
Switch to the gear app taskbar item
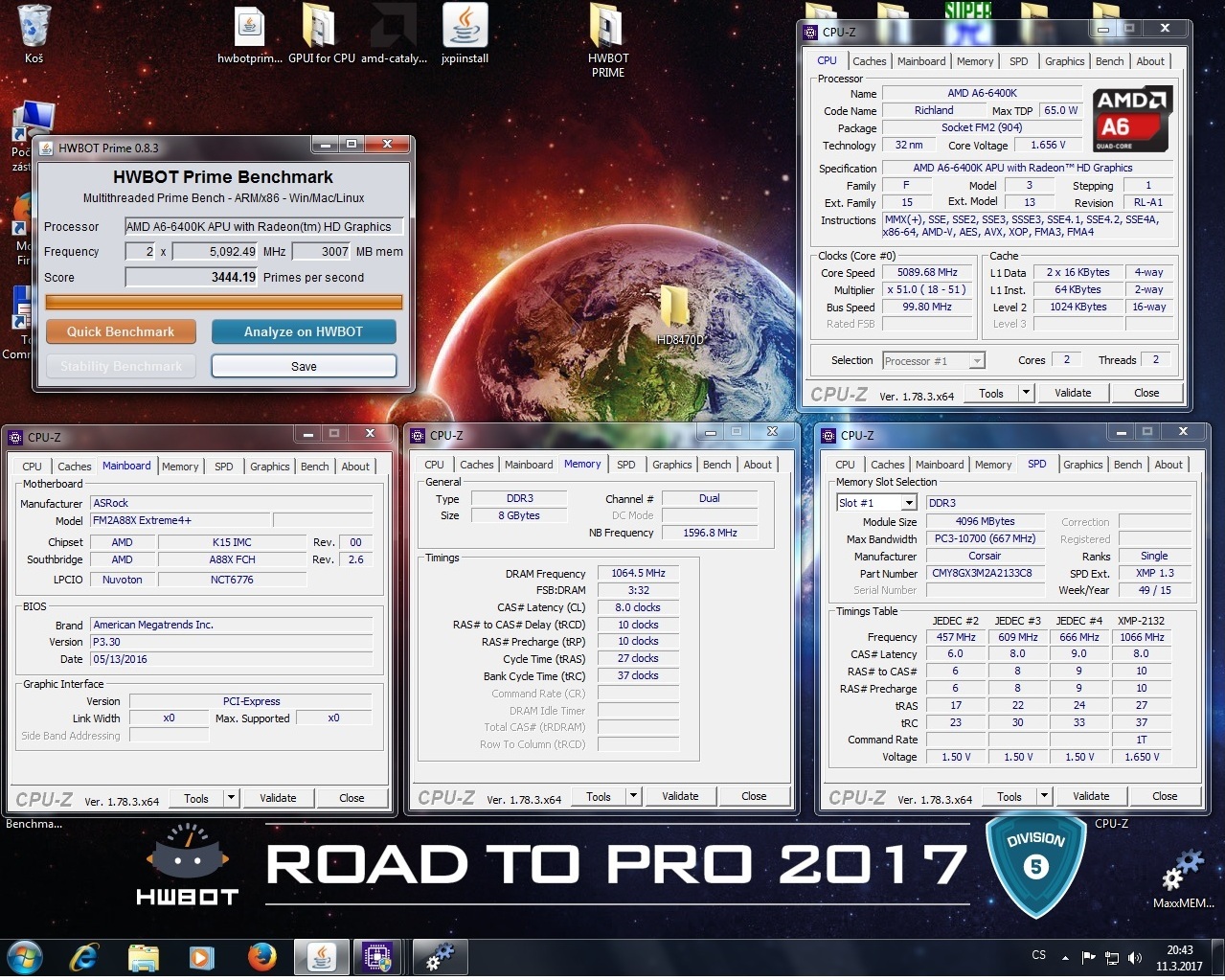[440, 957]
